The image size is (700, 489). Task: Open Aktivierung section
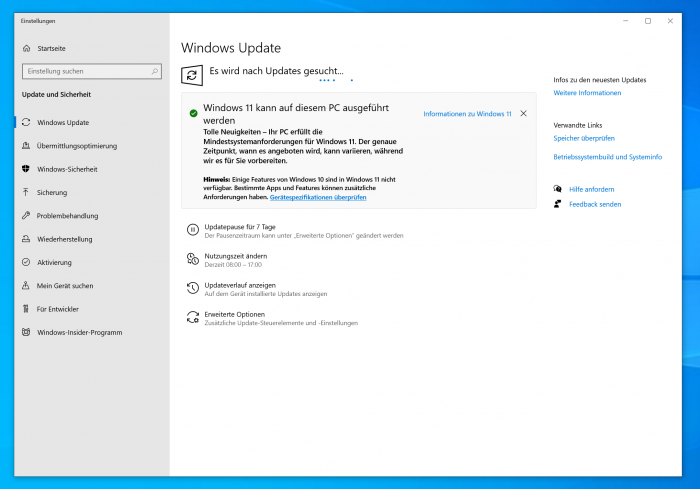tap(54, 262)
